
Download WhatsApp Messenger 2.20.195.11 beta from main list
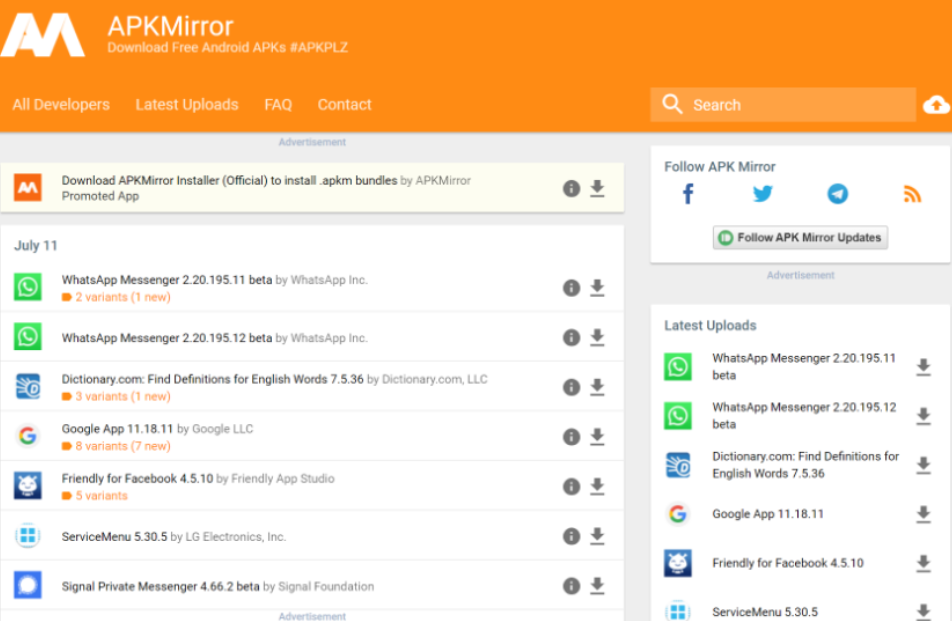click(x=597, y=288)
